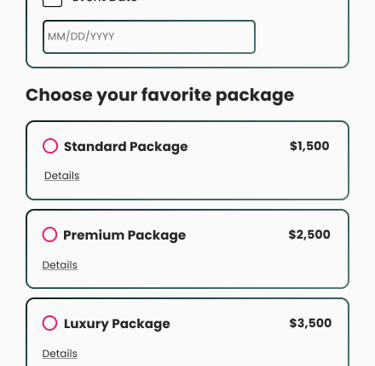Show Details beneath Luxury Package

point(60,354)
